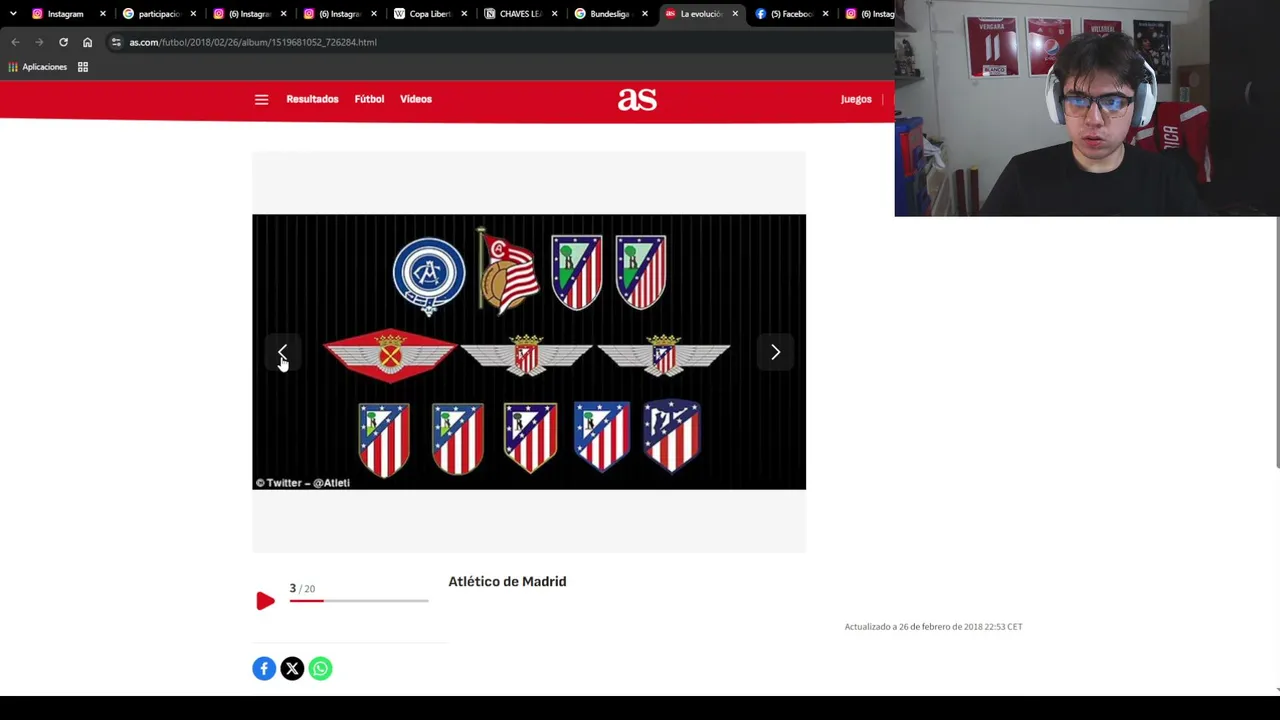Close the Copa Libert tab
This screenshot has height=720, width=1280.
click(x=464, y=14)
